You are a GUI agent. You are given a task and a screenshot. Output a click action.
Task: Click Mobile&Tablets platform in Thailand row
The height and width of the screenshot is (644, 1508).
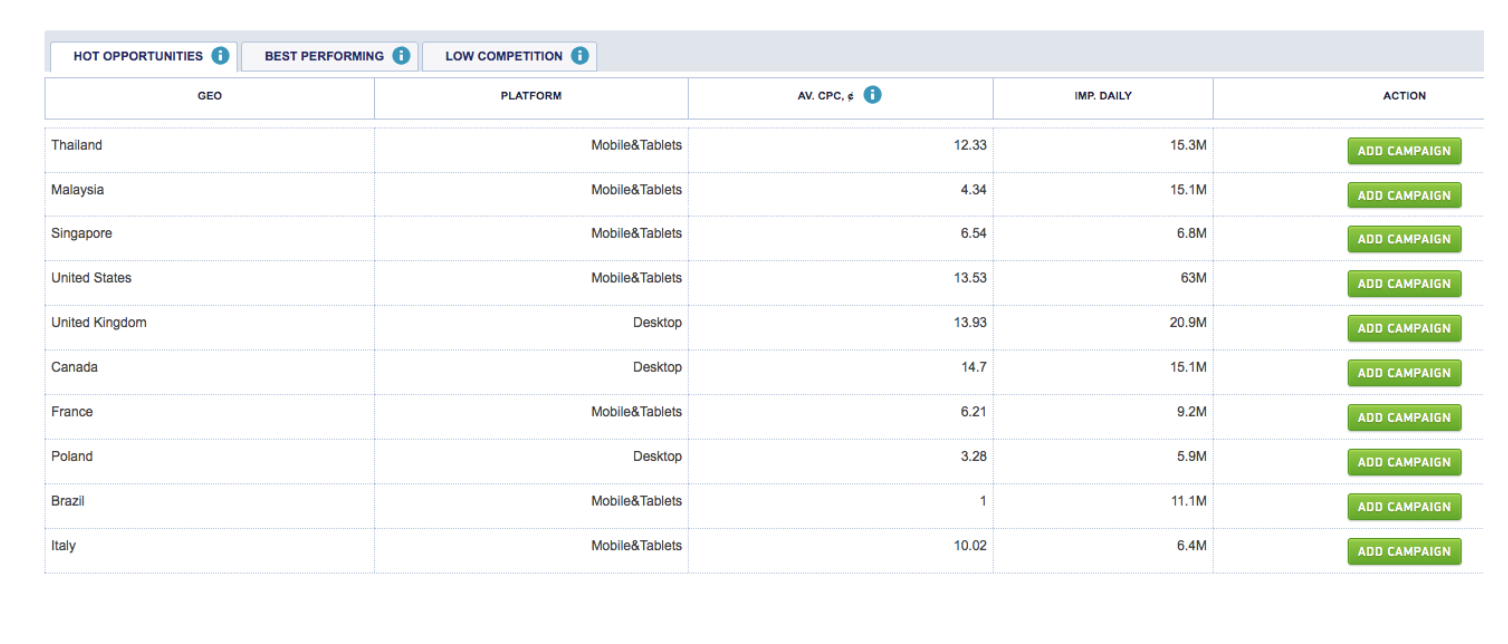pyautogui.click(x=636, y=145)
